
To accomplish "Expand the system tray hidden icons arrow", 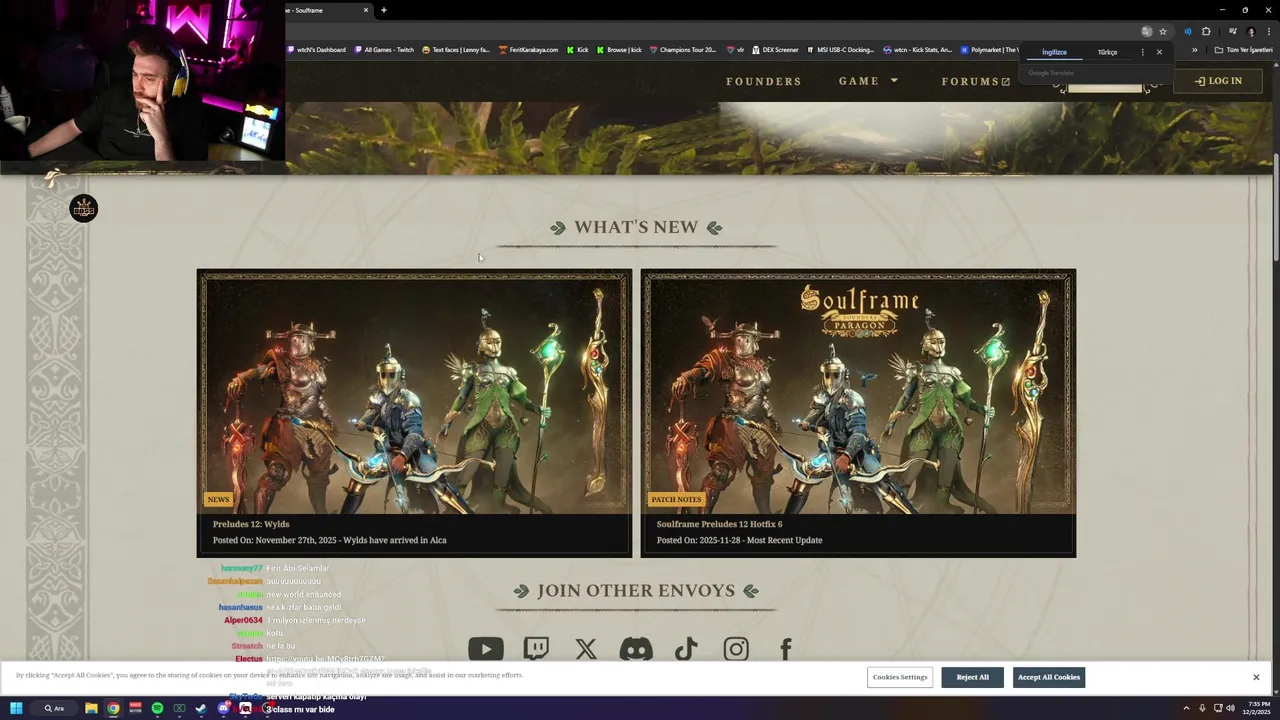I will [1186, 708].
